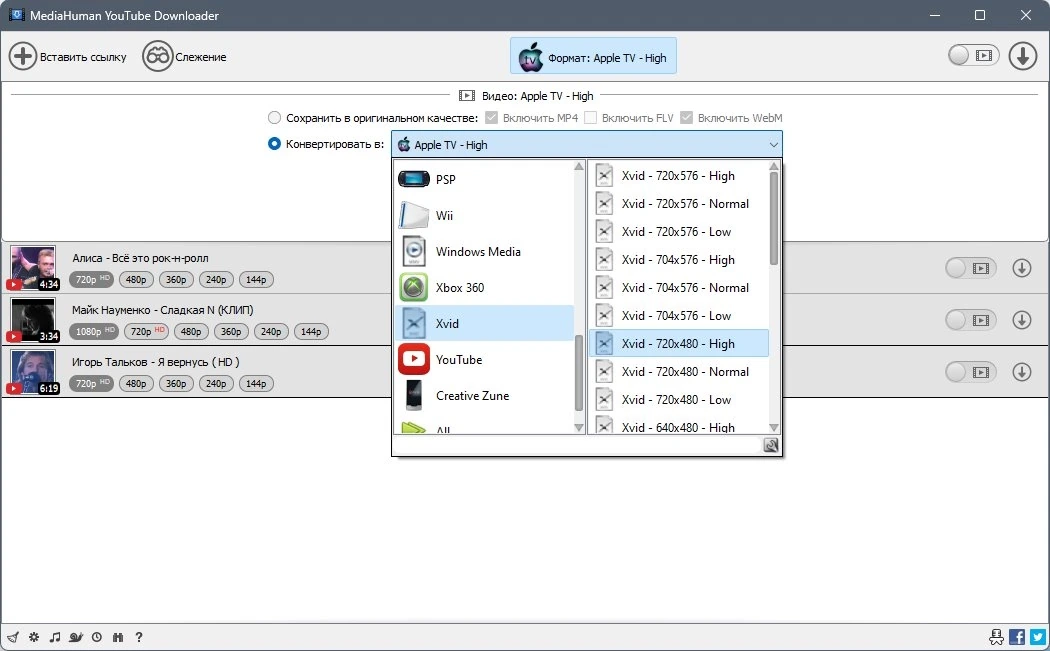Screen dimensions: 1050x651
Task: Click the Facebook icon
Action: (1017, 637)
